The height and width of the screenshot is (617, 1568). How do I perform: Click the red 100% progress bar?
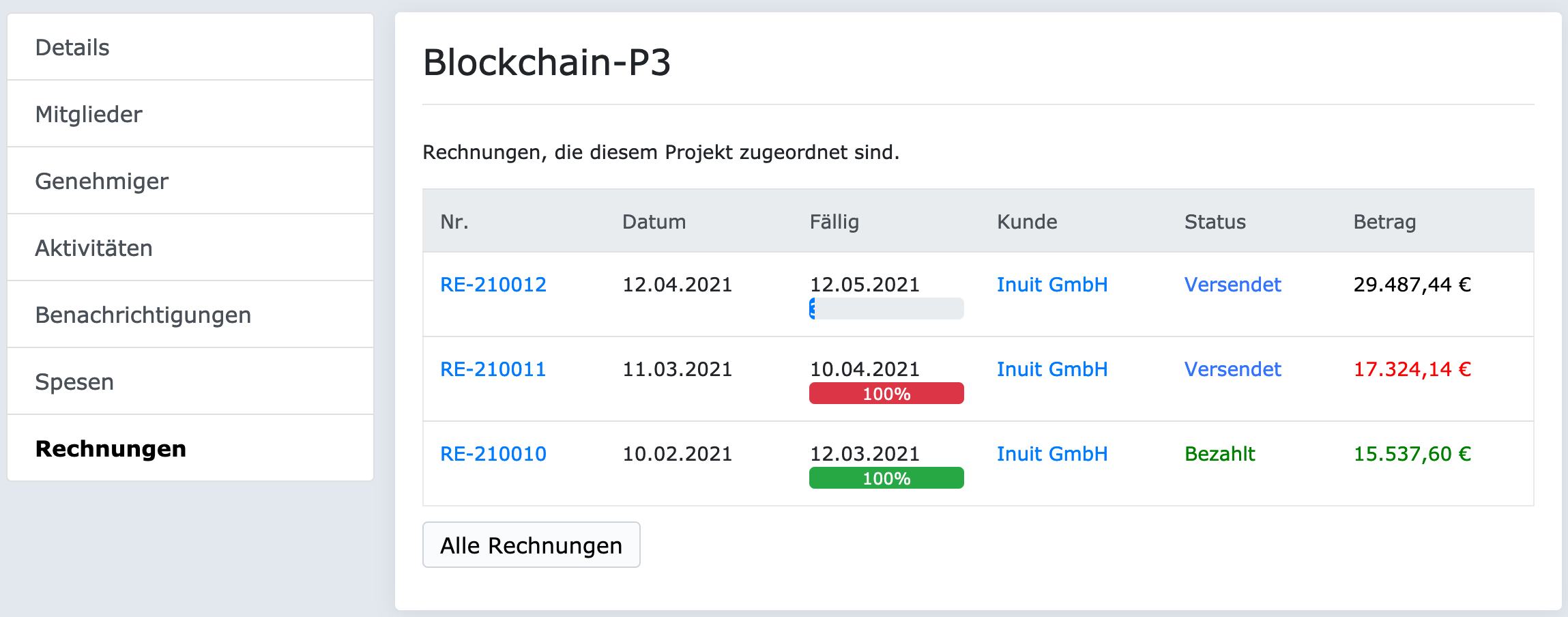pos(886,393)
